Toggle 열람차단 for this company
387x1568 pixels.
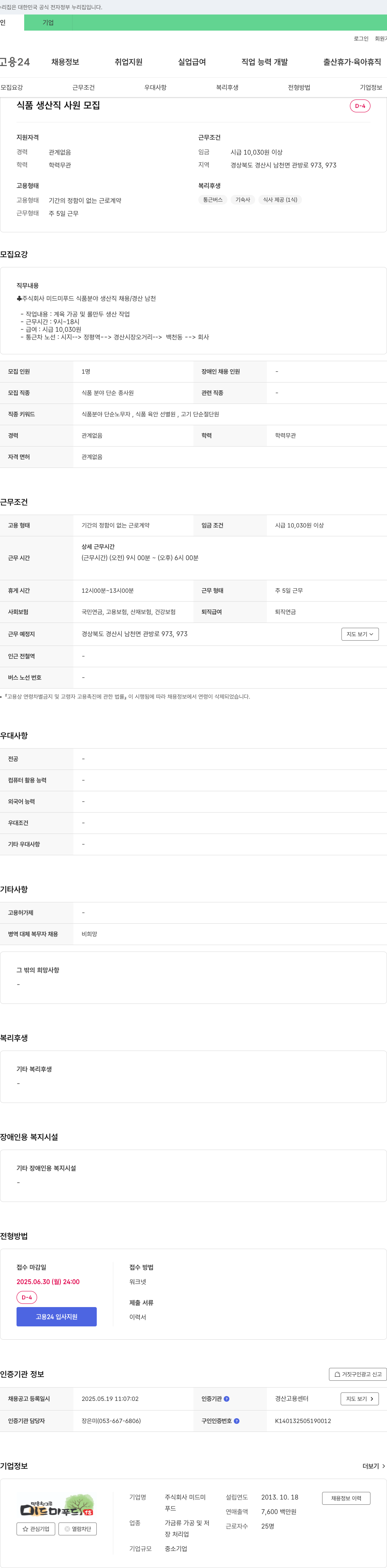[x=77, y=1529]
